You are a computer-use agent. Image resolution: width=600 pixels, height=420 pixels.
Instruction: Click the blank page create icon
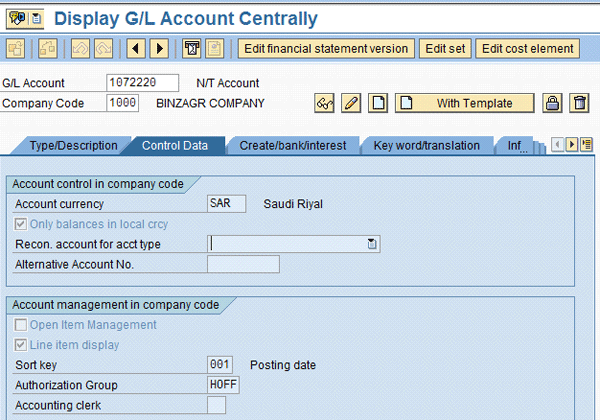click(378, 103)
